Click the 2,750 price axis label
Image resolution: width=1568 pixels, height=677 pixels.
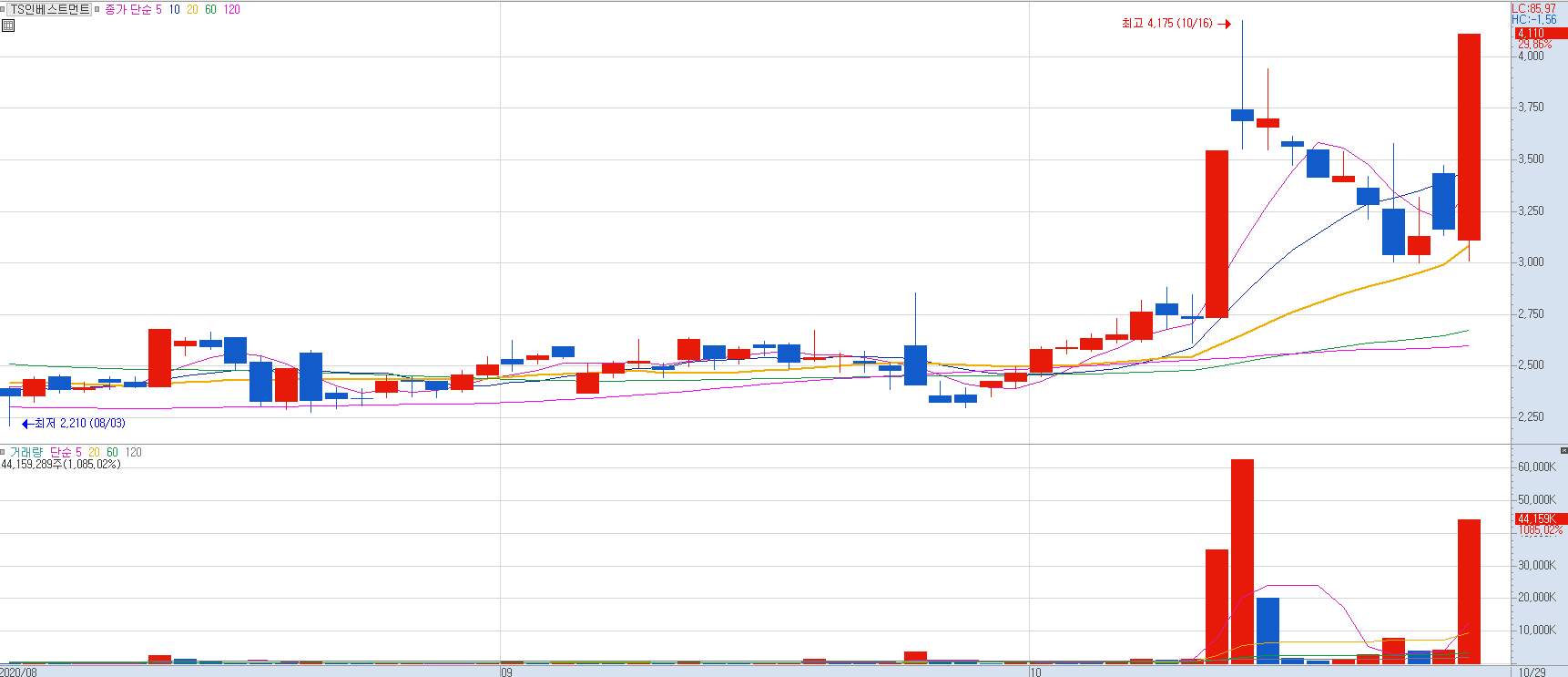tap(1531, 313)
